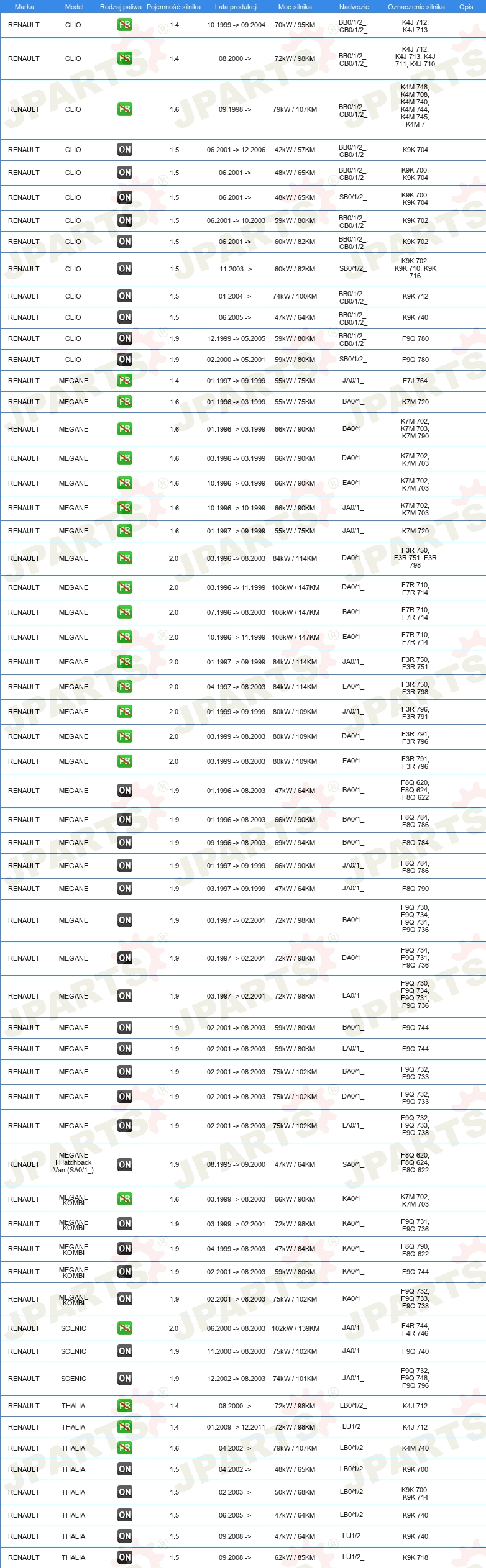Image resolution: width=486 pixels, height=1568 pixels.
Task: Select years cell 09.1998 ->
Action: (235, 109)
